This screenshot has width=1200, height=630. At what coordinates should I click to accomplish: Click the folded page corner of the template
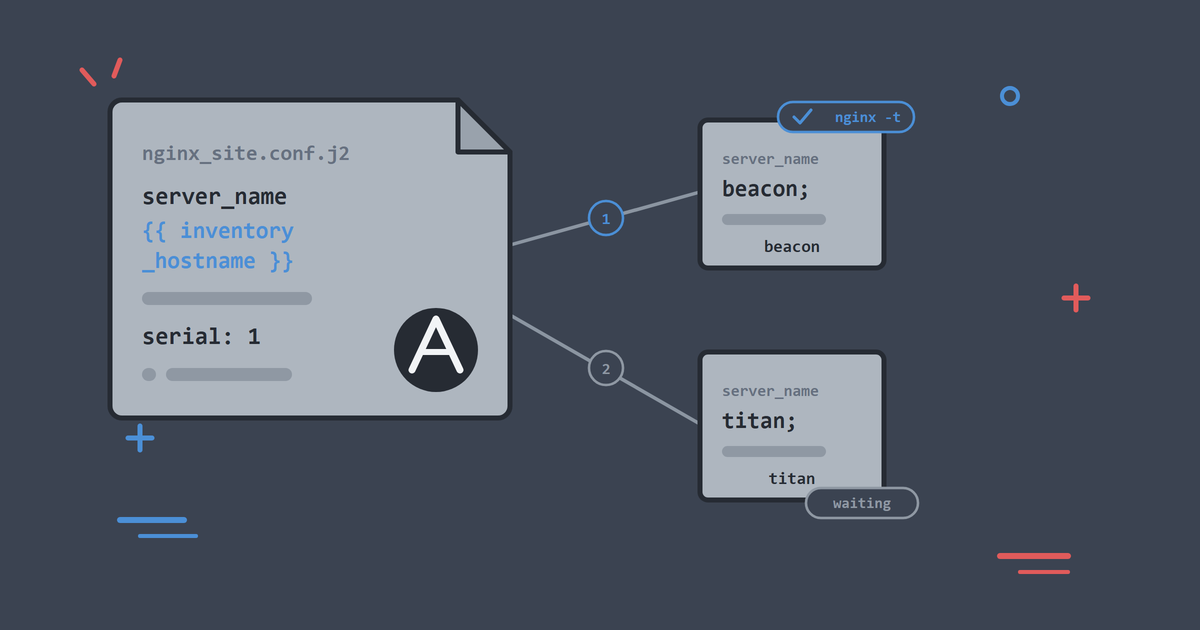coord(483,126)
